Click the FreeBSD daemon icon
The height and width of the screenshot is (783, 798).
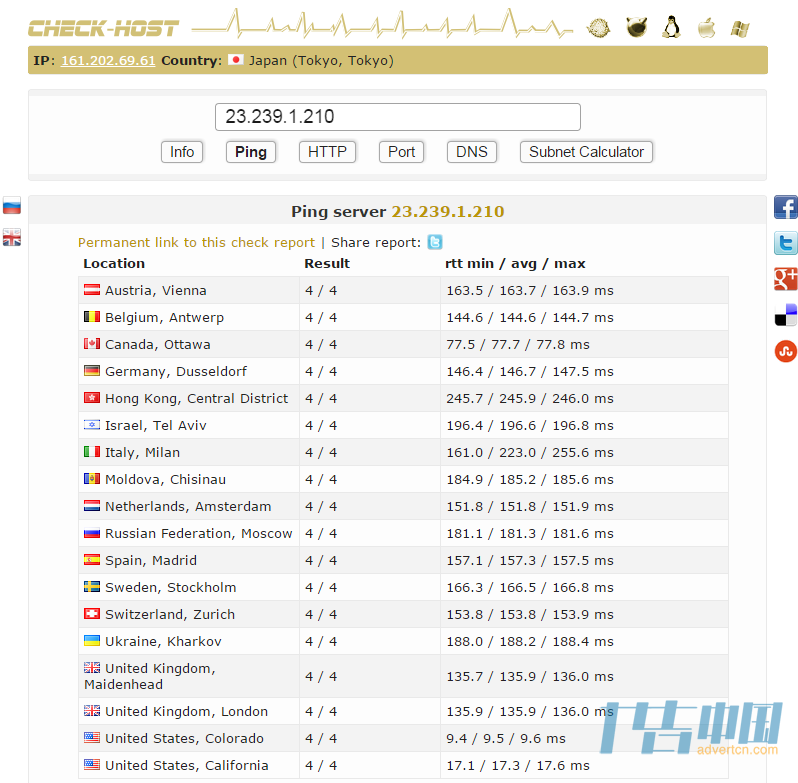pos(636,27)
